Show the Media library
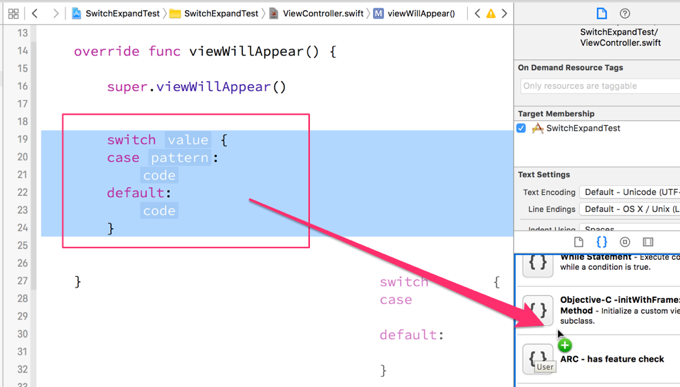The width and height of the screenshot is (680, 387). point(648,242)
